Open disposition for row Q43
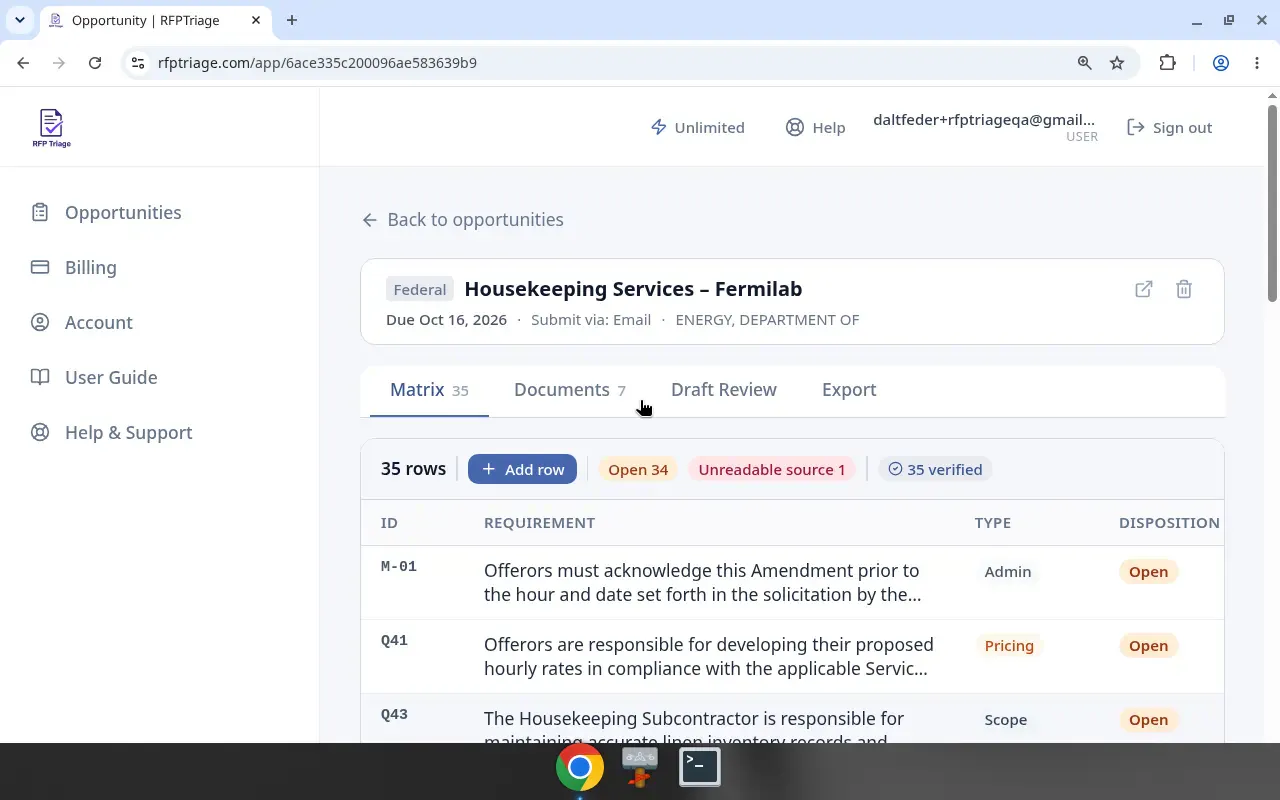This screenshot has height=800, width=1280. pyautogui.click(x=1148, y=720)
